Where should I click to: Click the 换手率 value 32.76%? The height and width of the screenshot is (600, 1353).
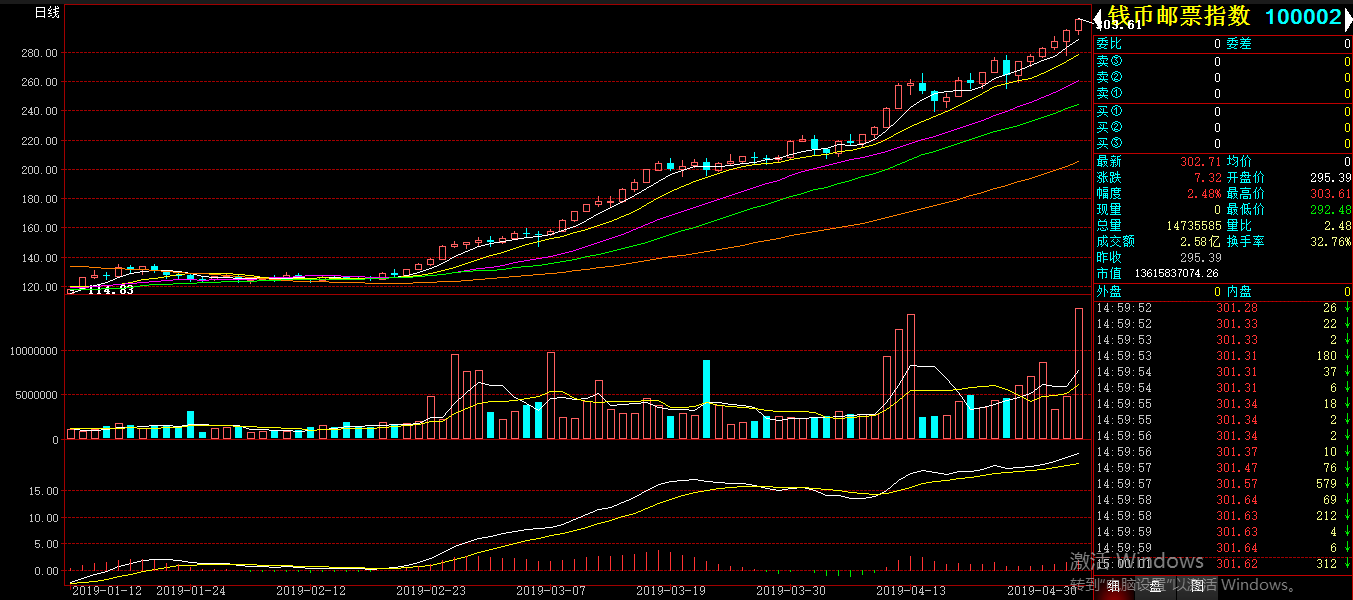click(x=1331, y=241)
